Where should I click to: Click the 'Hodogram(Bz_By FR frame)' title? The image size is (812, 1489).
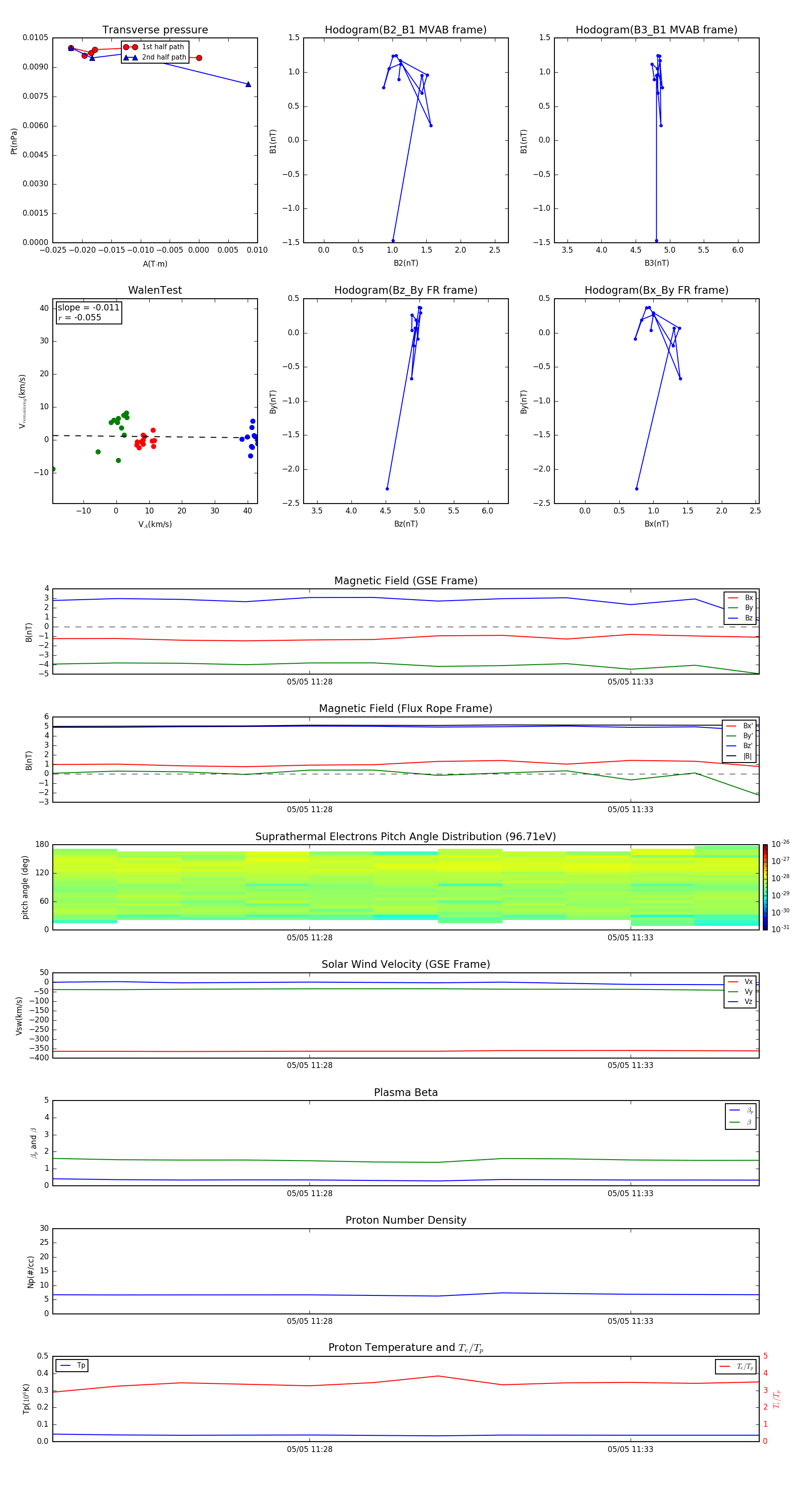tap(406, 290)
